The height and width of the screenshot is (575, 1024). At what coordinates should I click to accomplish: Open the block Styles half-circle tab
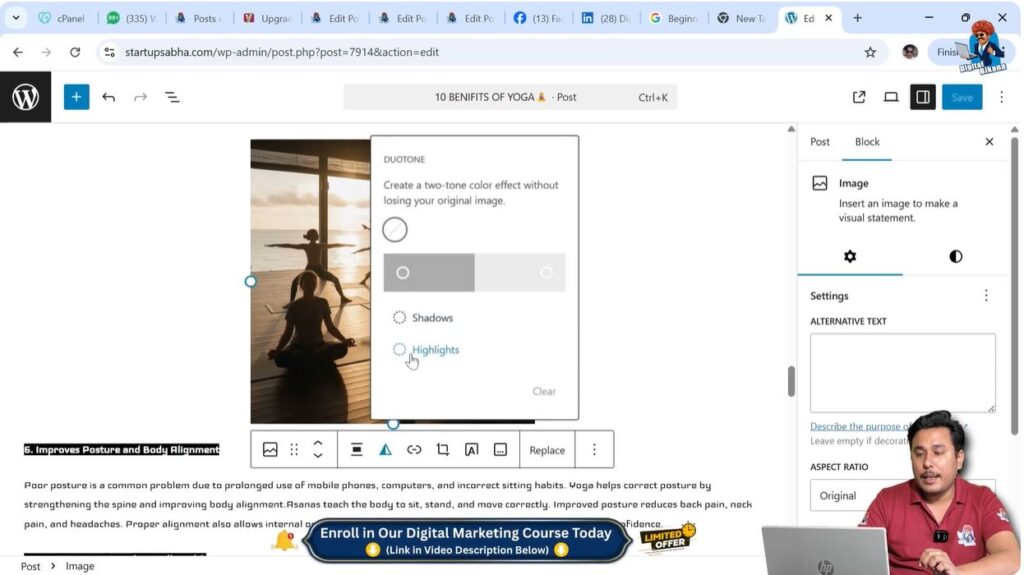click(955, 256)
